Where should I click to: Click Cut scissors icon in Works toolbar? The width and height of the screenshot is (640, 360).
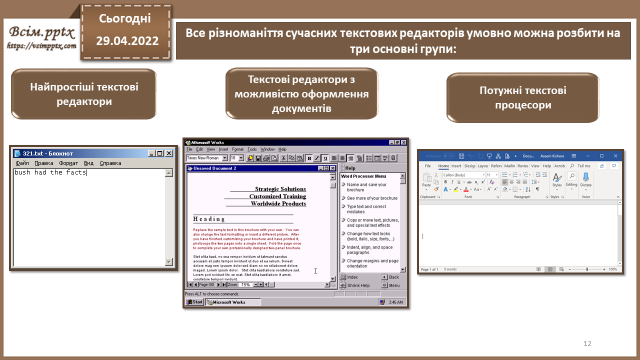284,158
